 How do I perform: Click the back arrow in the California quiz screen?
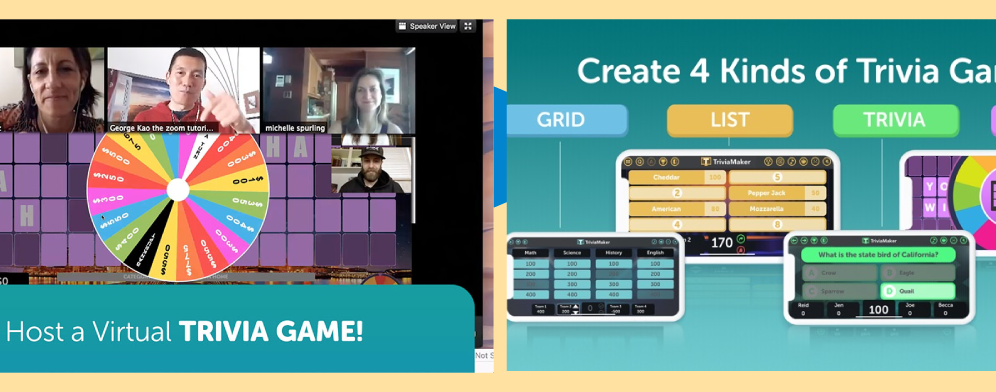pos(795,241)
